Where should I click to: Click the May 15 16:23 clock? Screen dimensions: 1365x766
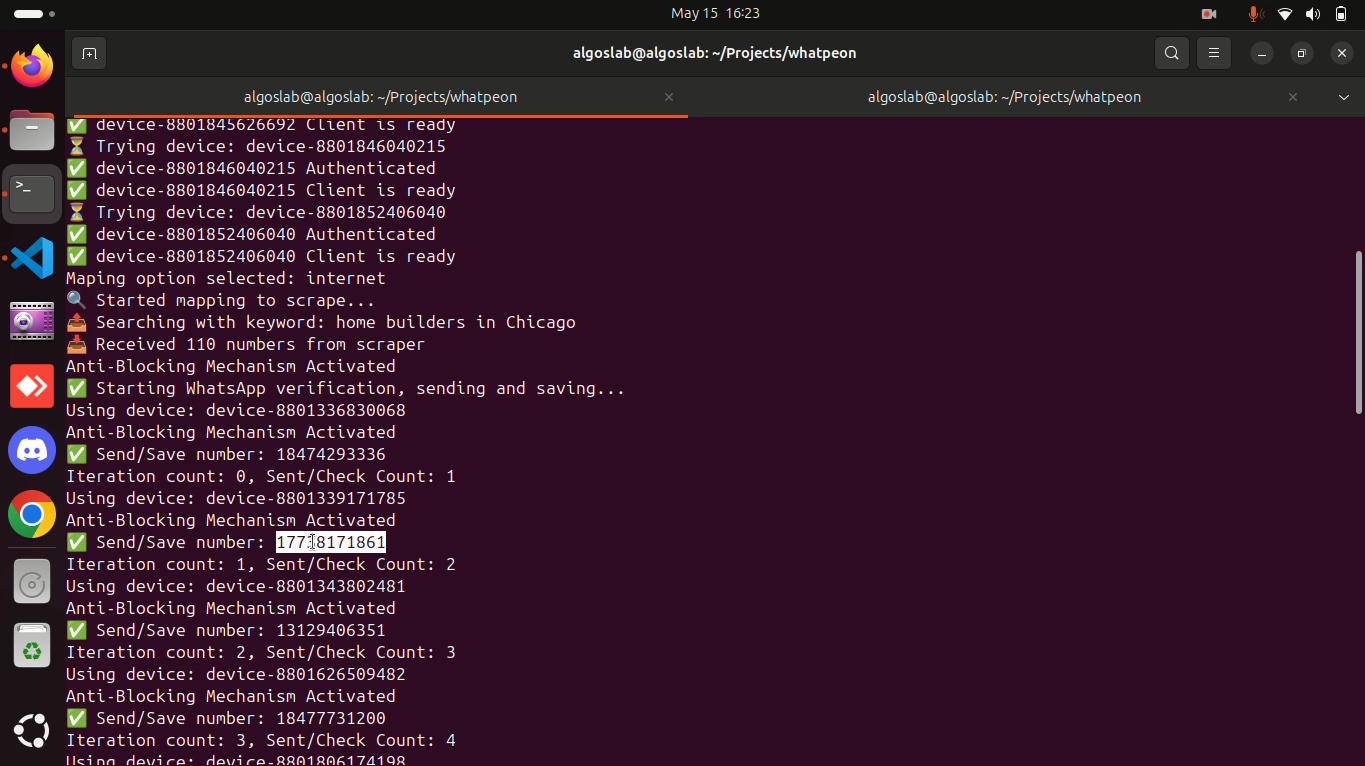pyautogui.click(x=715, y=13)
